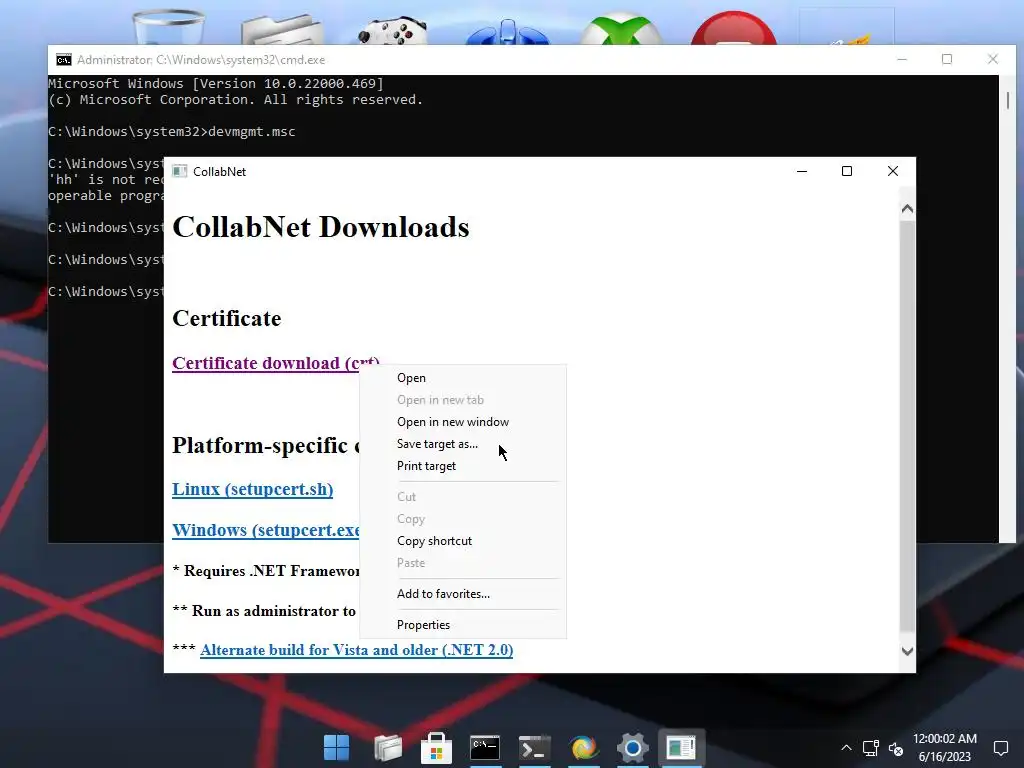Open Settings gear on taskbar
Viewport: 1024px width, 768px height.
632,748
